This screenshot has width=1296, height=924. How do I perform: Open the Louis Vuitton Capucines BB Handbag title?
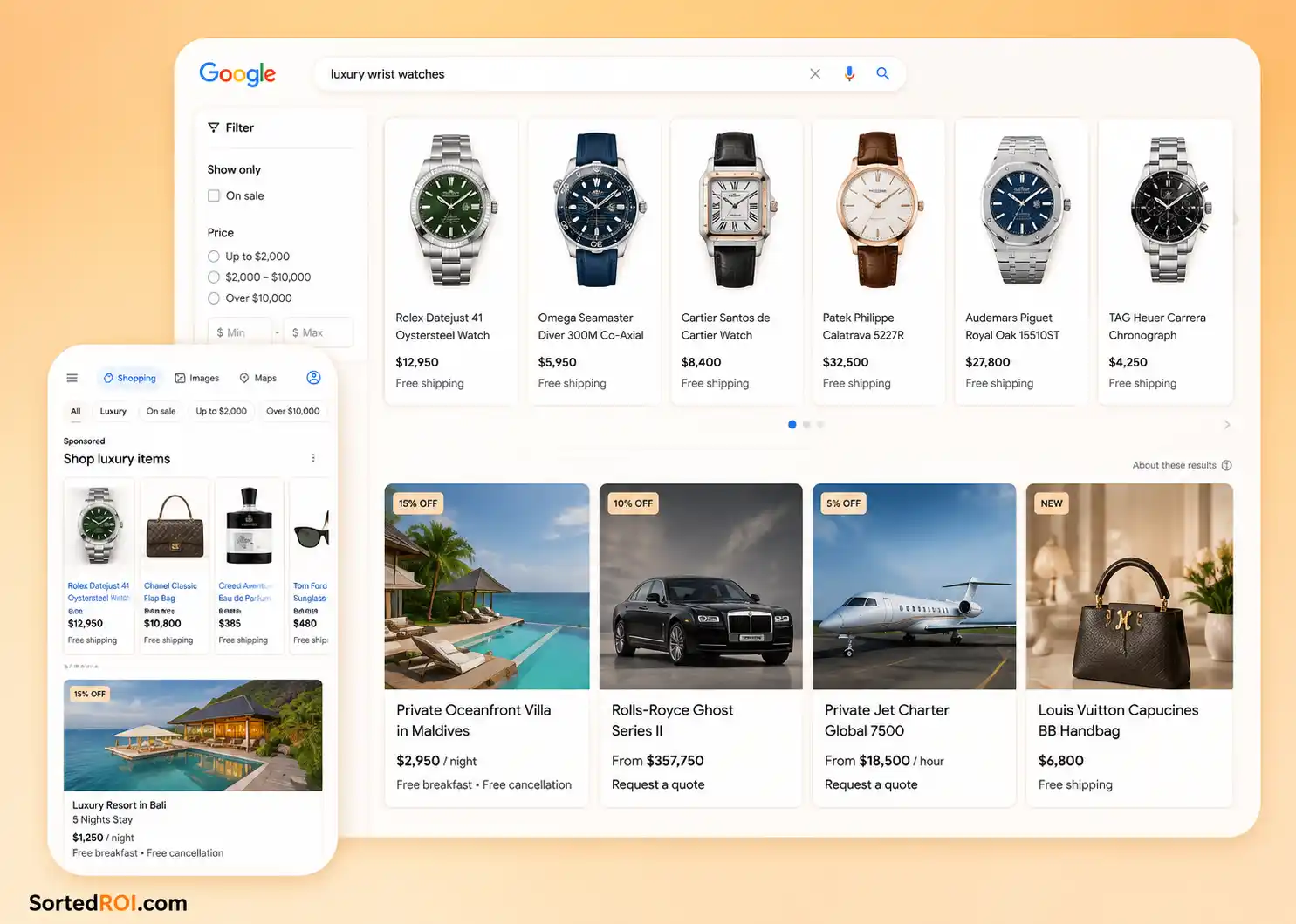point(1118,721)
